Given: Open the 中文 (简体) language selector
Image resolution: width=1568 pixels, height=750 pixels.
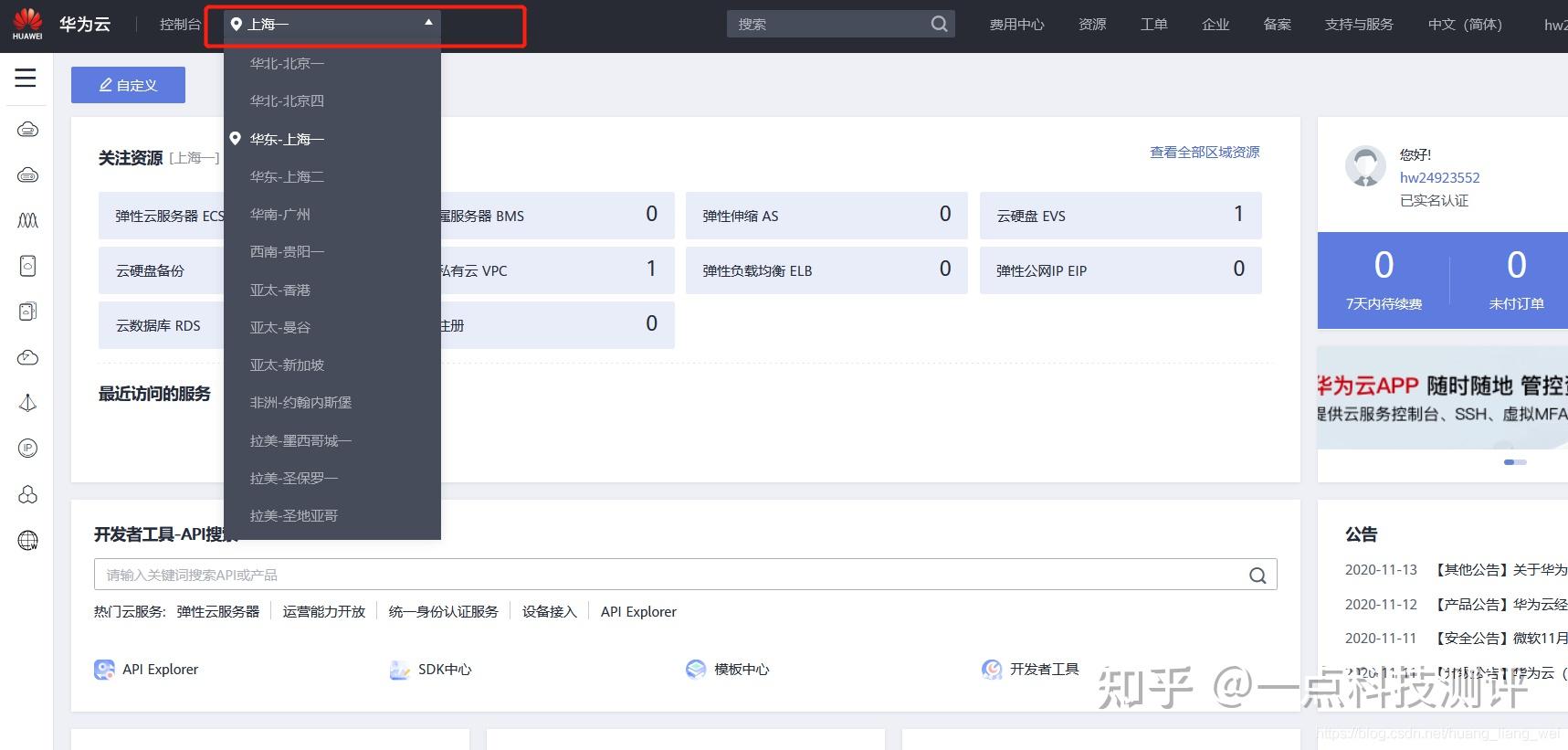Looking at the screenshot, I should [x=1465, y=24].
